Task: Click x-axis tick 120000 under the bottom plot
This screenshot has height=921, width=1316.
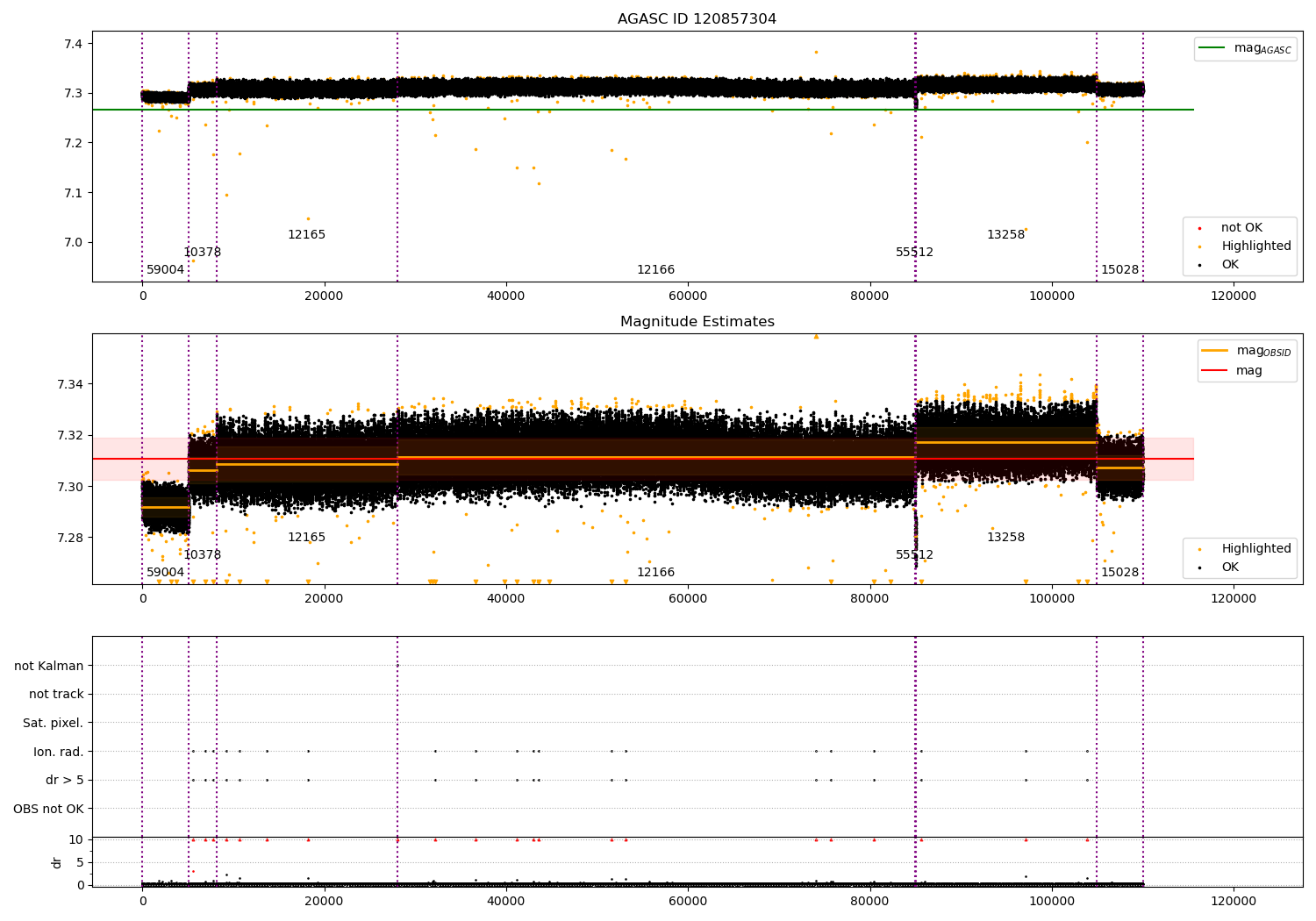Action: coord(1234,901)
